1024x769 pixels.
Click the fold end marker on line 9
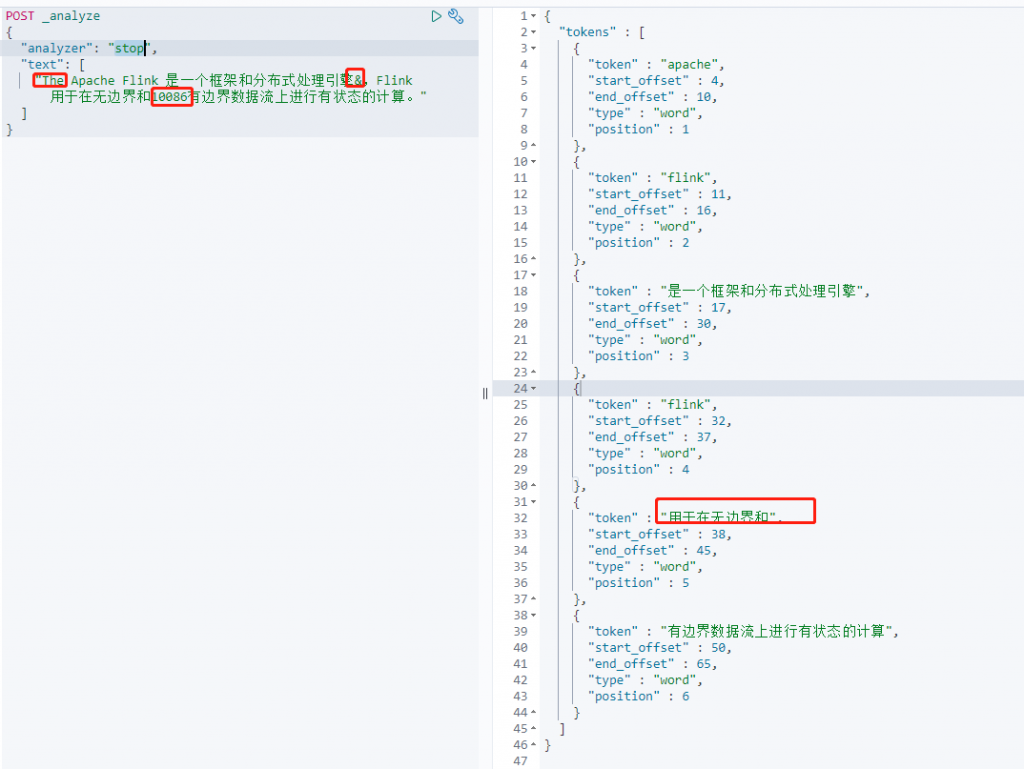point(534,145)
